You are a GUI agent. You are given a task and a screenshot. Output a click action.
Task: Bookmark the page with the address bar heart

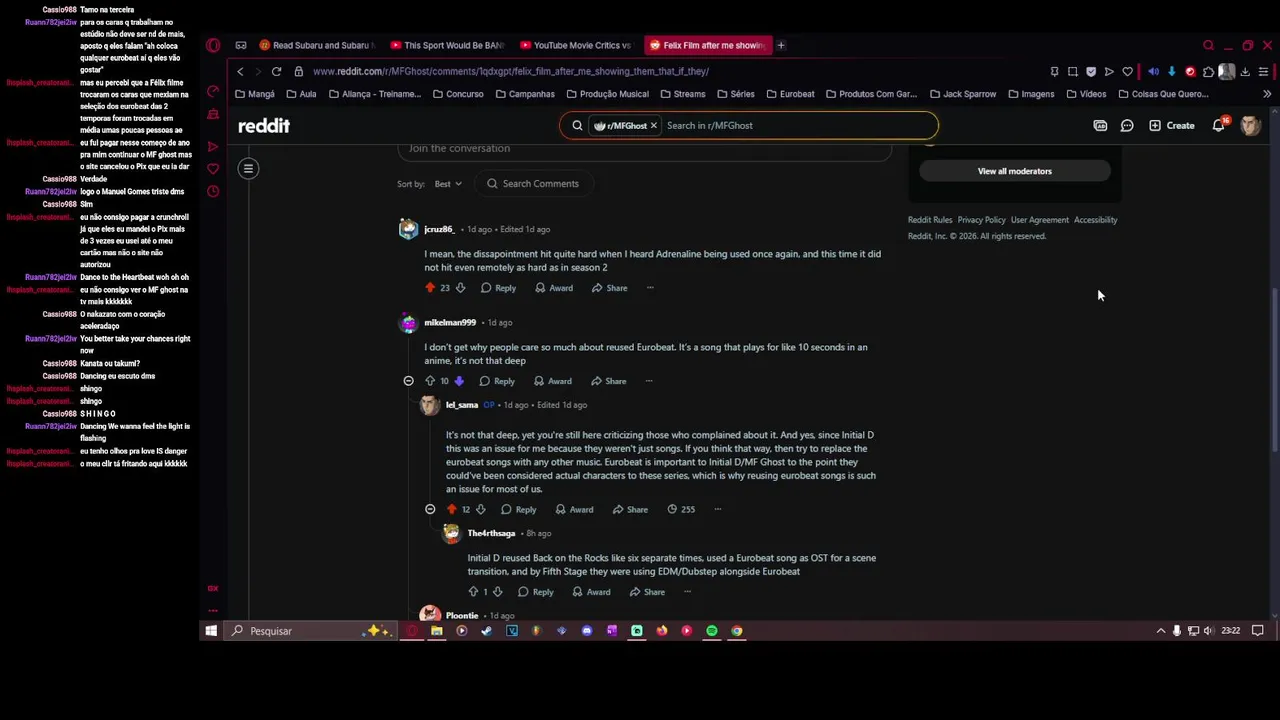coord(1128,71)
